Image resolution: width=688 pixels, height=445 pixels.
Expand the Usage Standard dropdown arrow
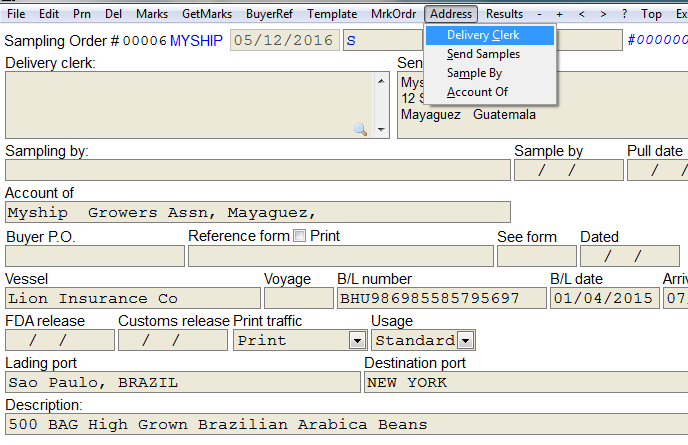coord(466,341)
